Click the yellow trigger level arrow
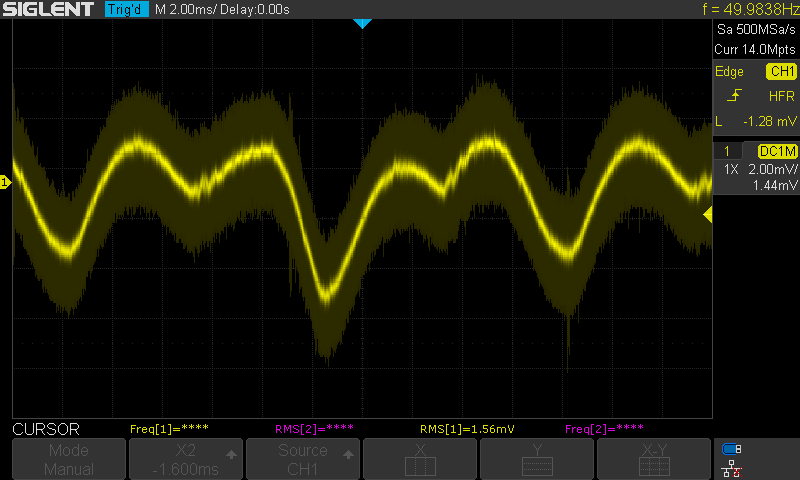 (x=708, y=215)
